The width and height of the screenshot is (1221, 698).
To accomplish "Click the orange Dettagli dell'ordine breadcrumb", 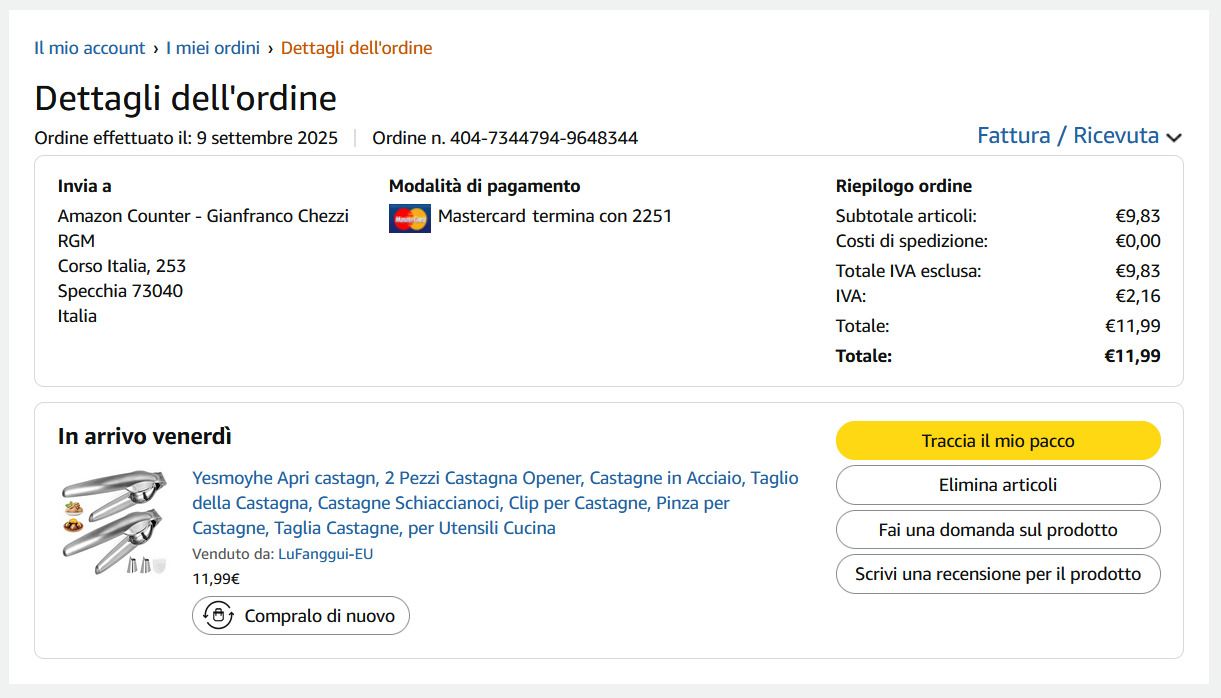I will click(356, 48).
